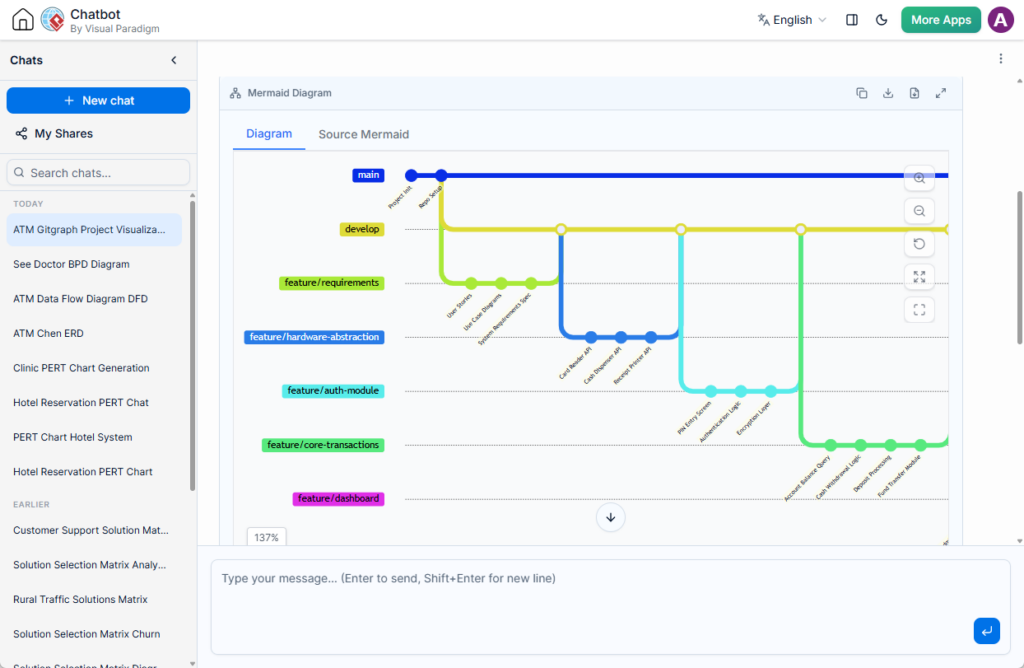Open ATM Chen ERD chat

click(94, 334)
